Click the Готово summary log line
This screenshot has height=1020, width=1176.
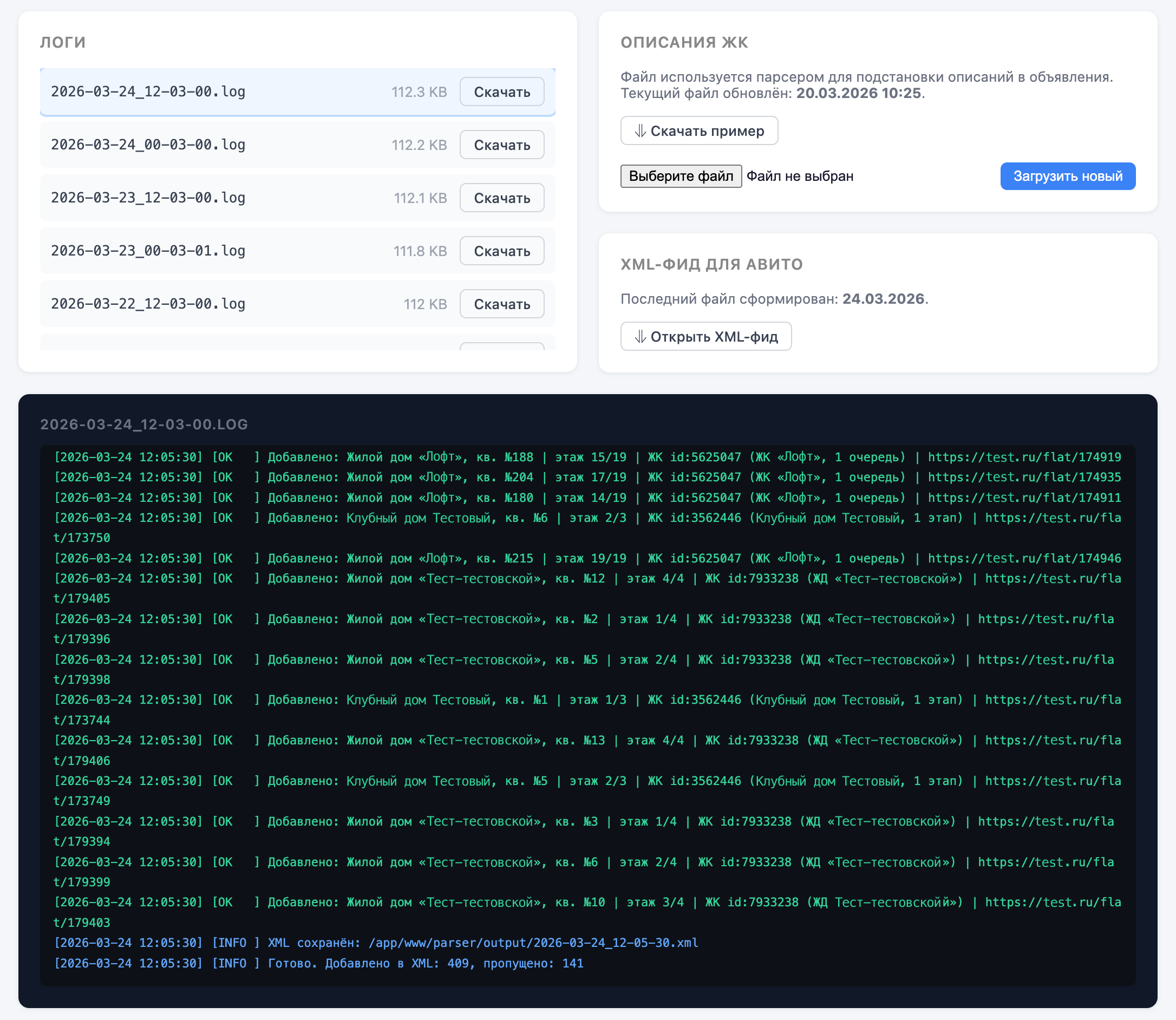(x=319, y=963)
